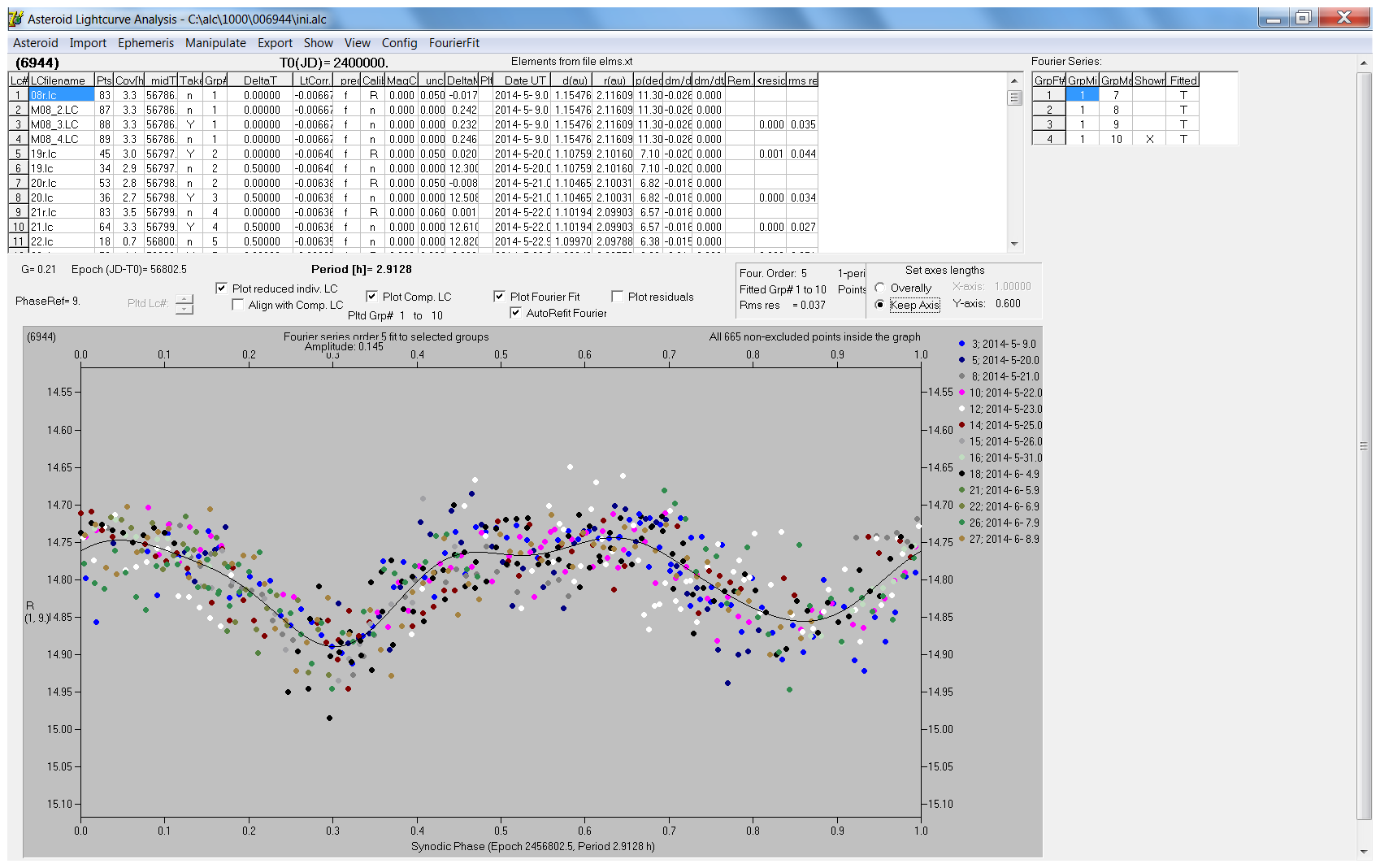
Task: Open the Export menu
Action: 275,43
